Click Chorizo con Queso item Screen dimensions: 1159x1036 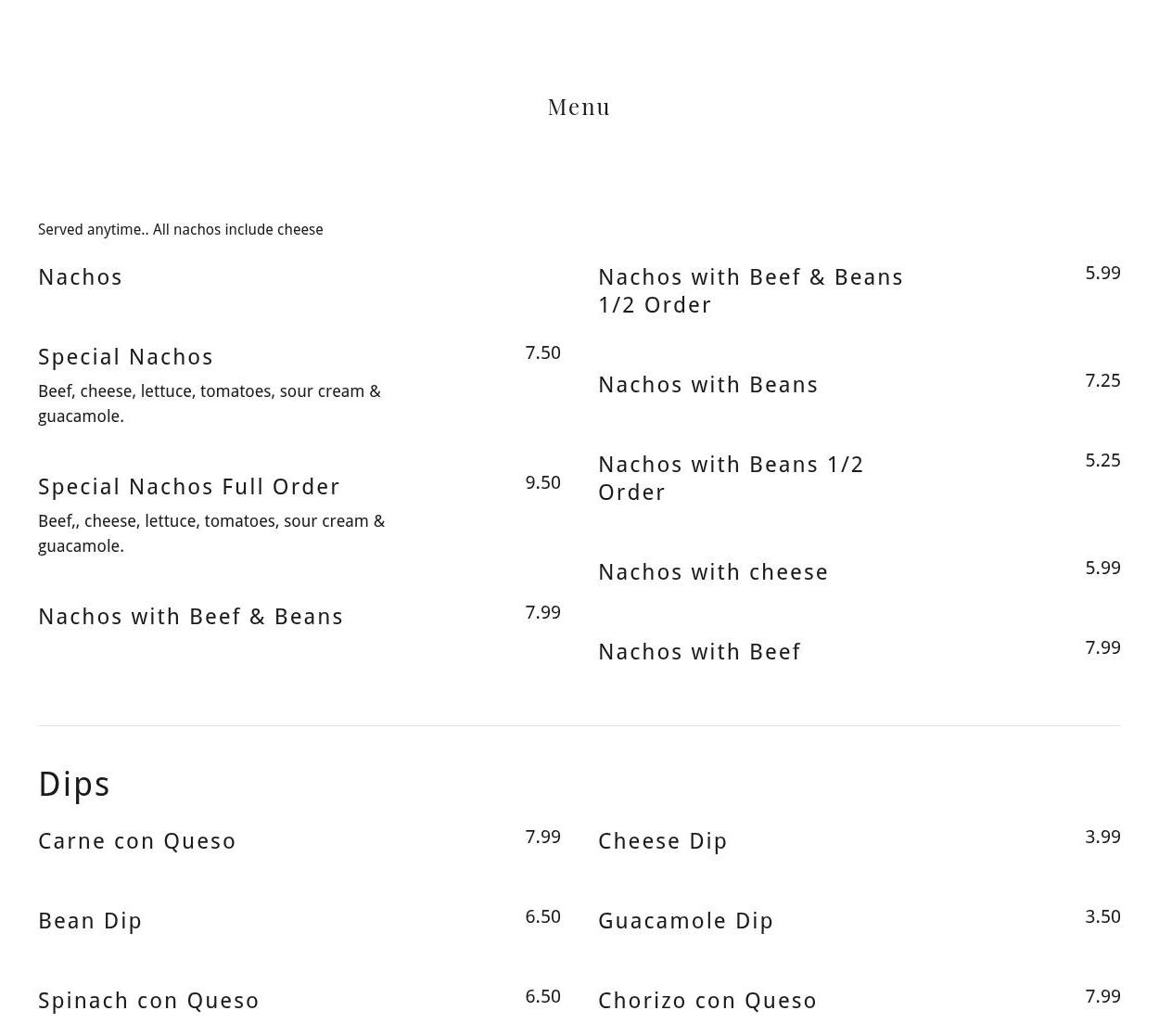(x=707, y=1001)
